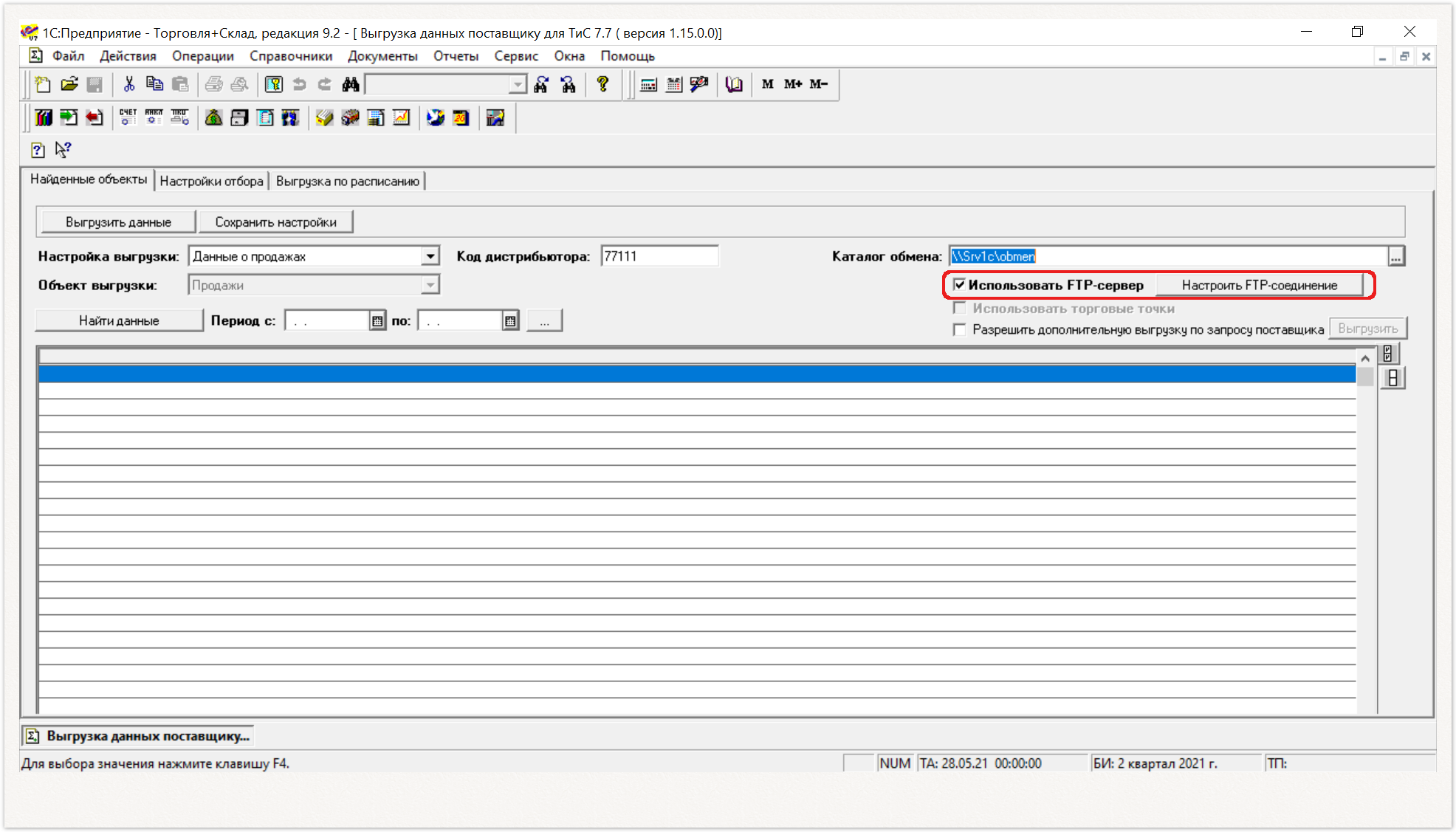Click the green arrow incoming document icon
This screenshot has width=1456, height=832.
[x=69, y=117]
